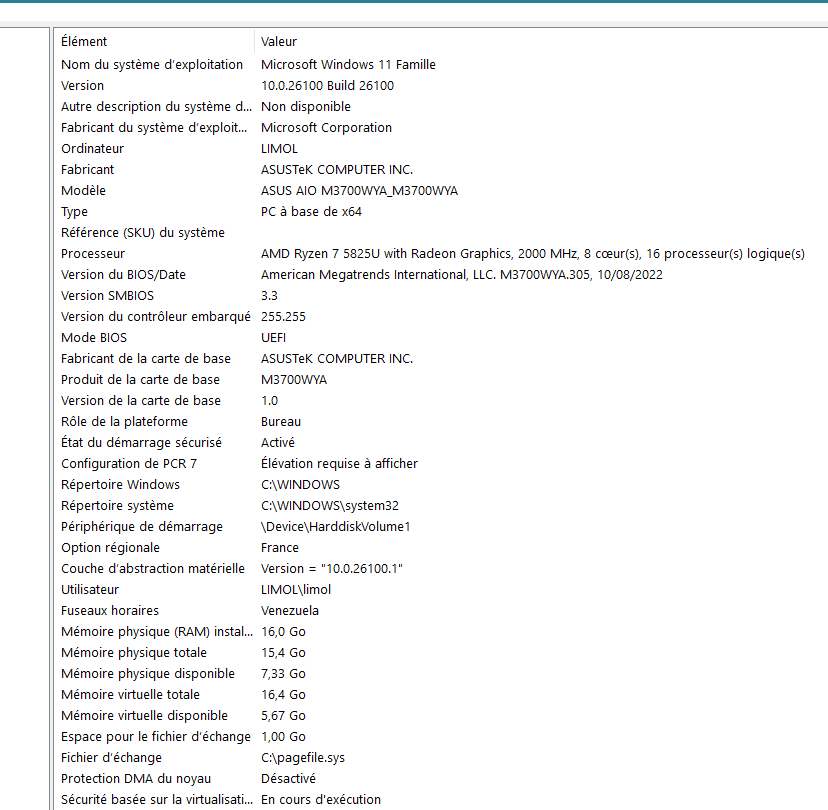Select the Version 10.0.26100 Build row

tap(83, 85)
